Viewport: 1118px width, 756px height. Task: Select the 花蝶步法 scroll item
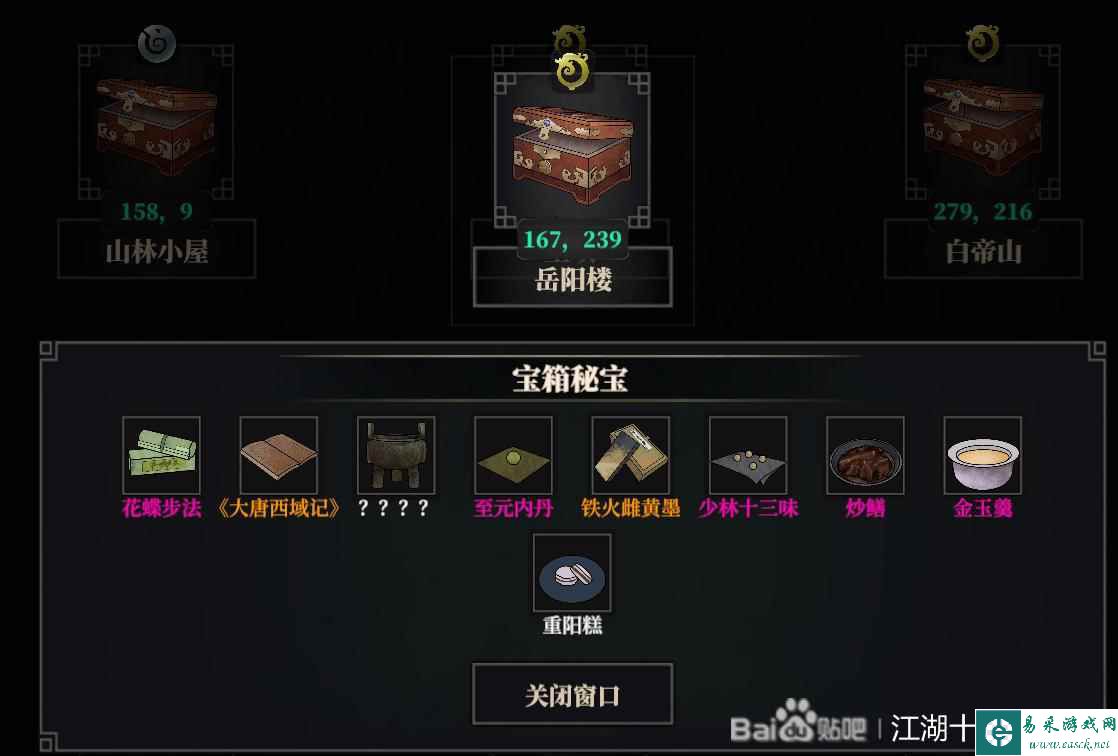pos(161,456)
